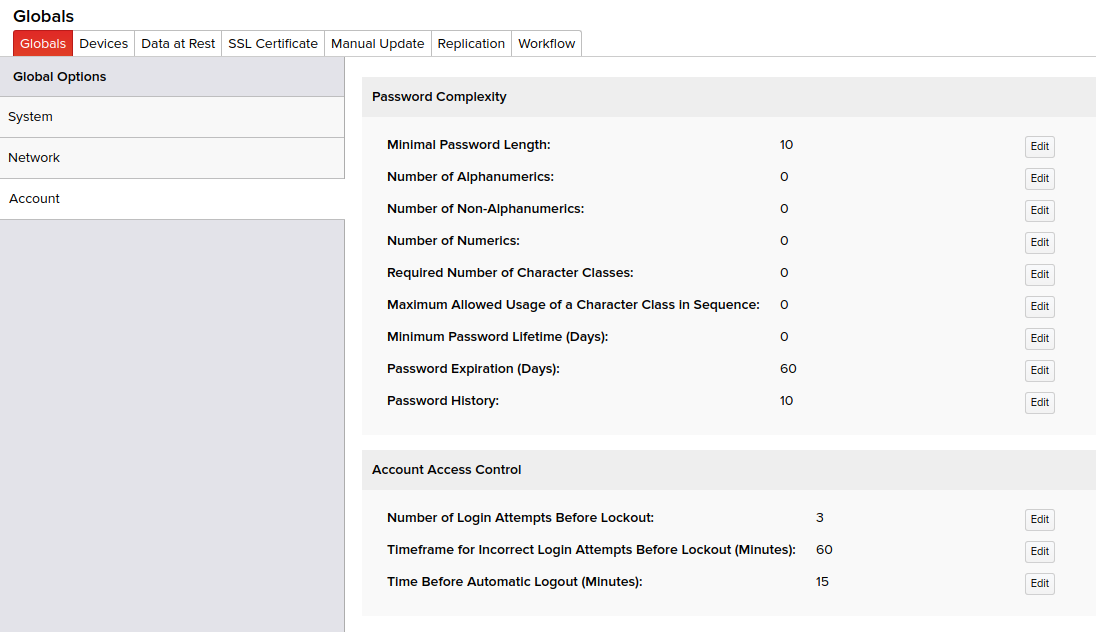Edit Number of Login Attempts Before Lockout
This screenshot has height=632, width=1096.
(x=1039, y=520)
